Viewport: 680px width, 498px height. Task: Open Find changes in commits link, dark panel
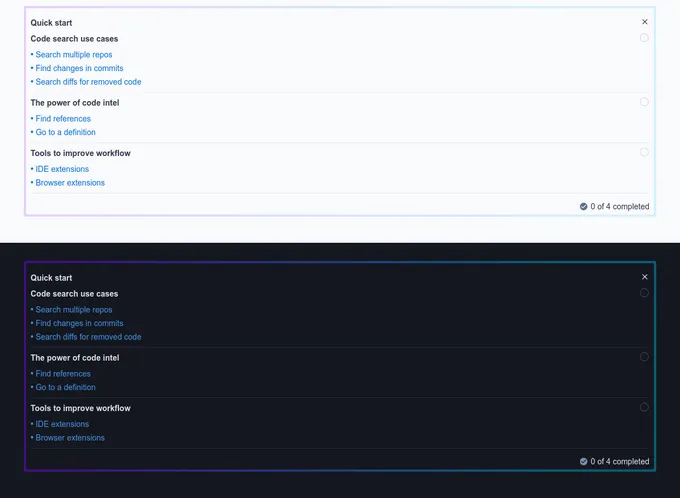tap(79, 323)
